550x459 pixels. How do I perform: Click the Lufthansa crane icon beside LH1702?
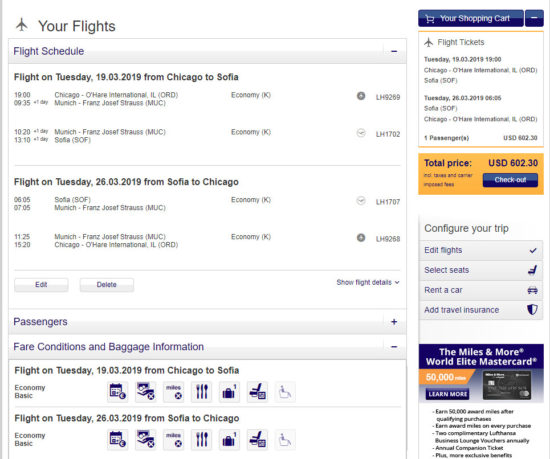[x=361, y=133]
